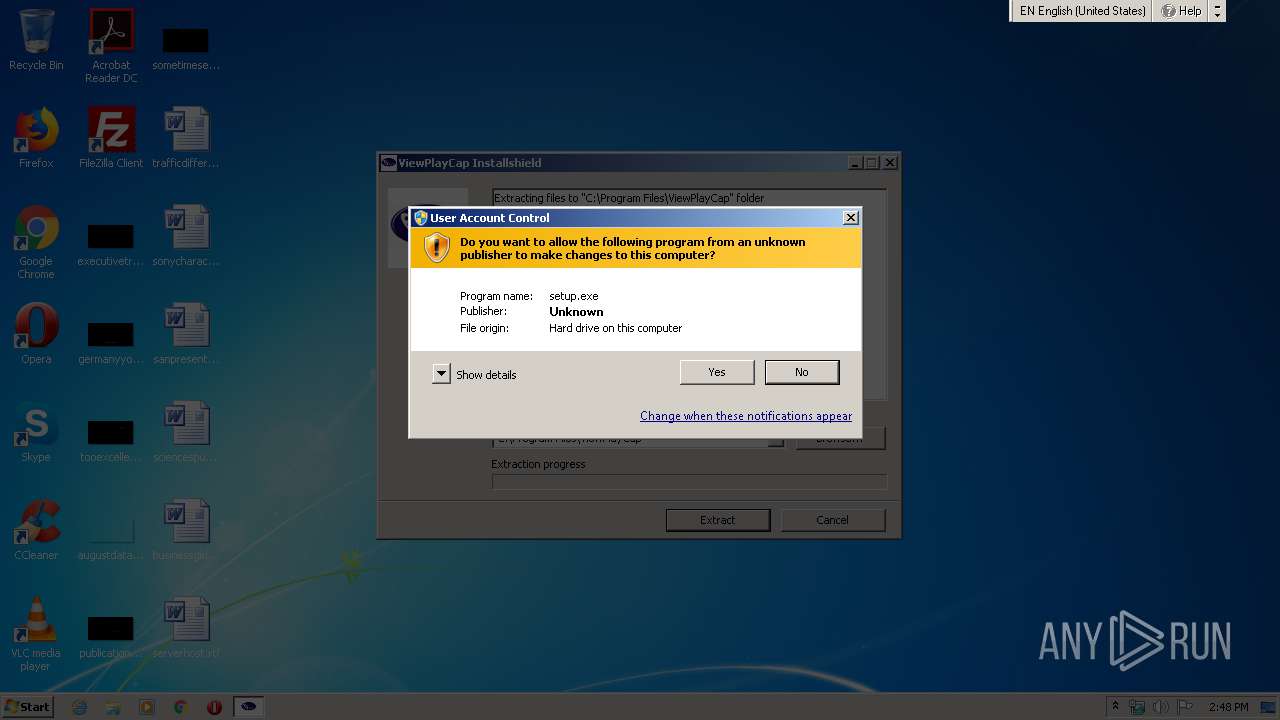1280x720 pixels.
Task: Show hidden tray icons arrow
Action: tap(1115, 707)
